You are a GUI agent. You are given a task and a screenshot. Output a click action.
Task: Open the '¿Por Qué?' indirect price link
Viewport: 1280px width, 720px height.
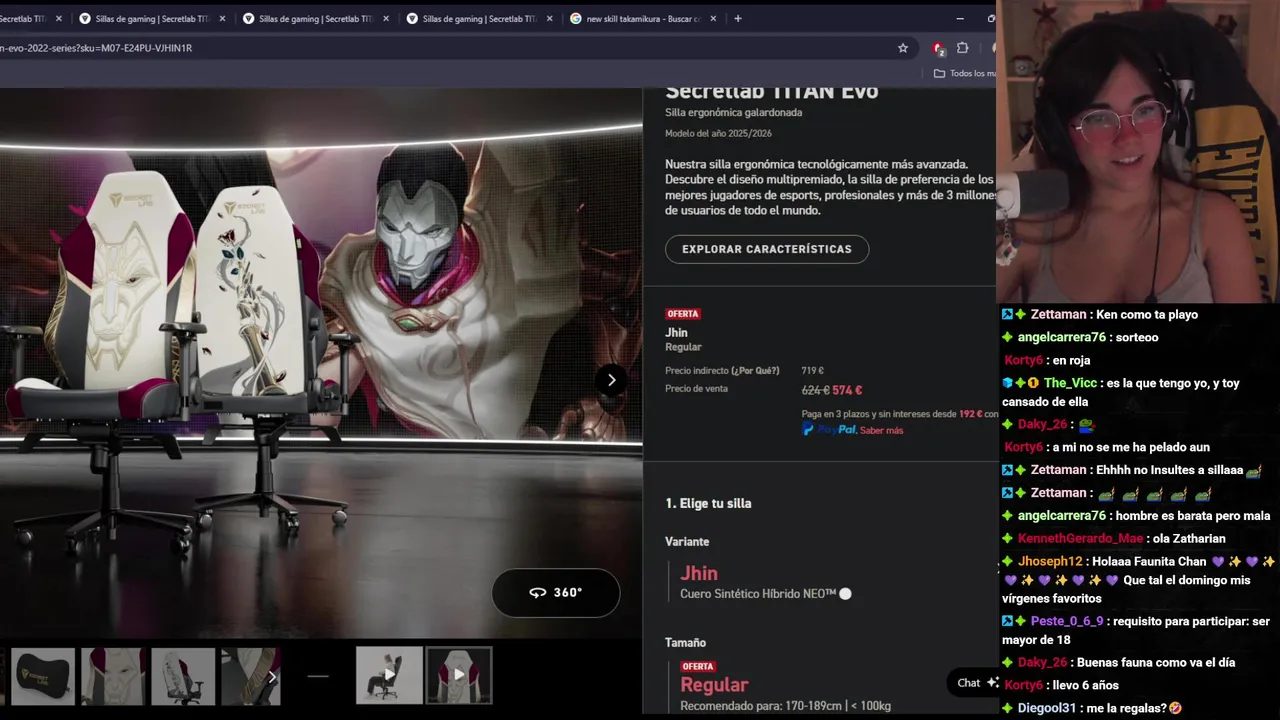755,371
